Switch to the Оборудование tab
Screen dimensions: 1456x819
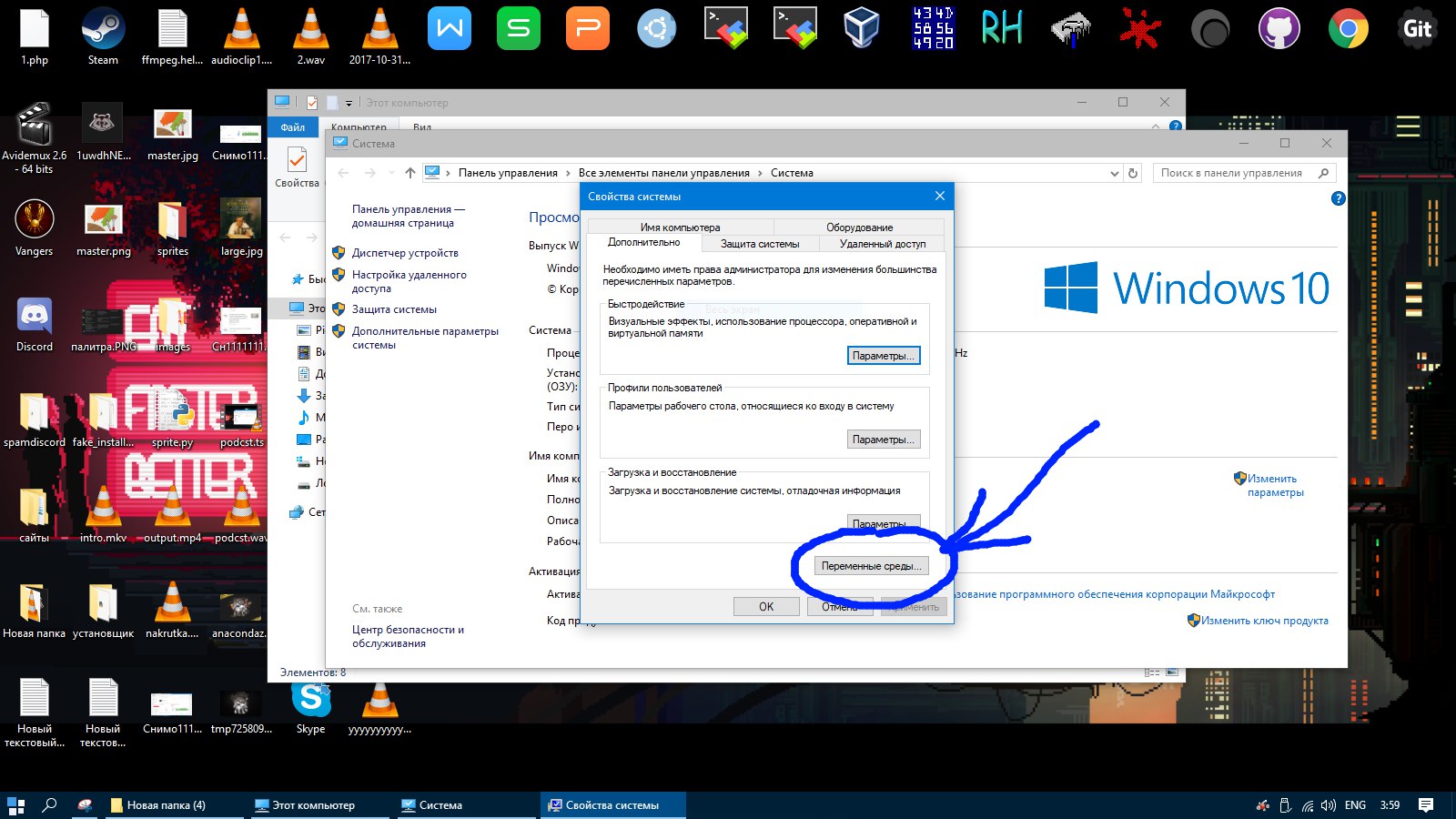(x=859, y=227)
